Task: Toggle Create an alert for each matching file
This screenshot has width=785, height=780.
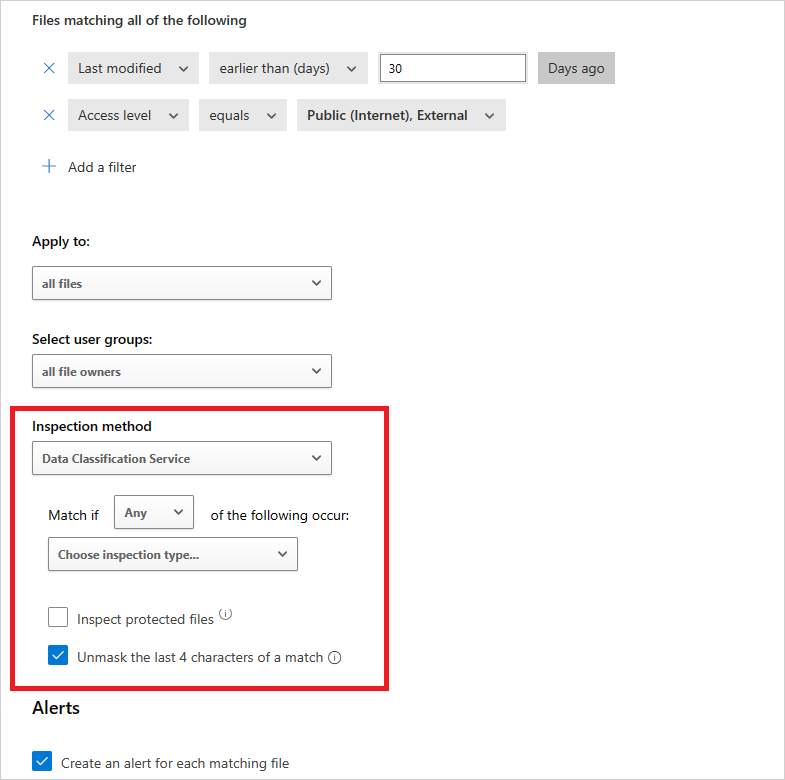Action: [x=42, y=762]
